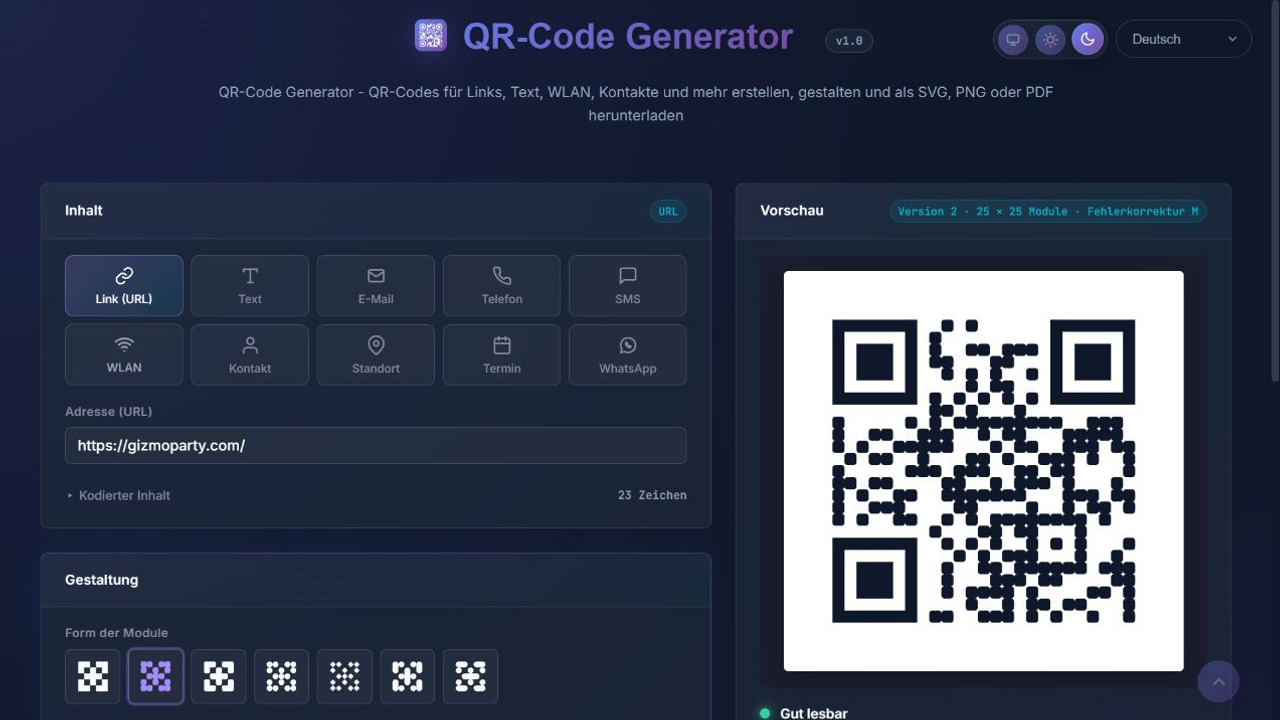The height and width of the screenshot is (720, 1280).
Task: Select the Link (URL) content type
Action: tap(124, 286)
